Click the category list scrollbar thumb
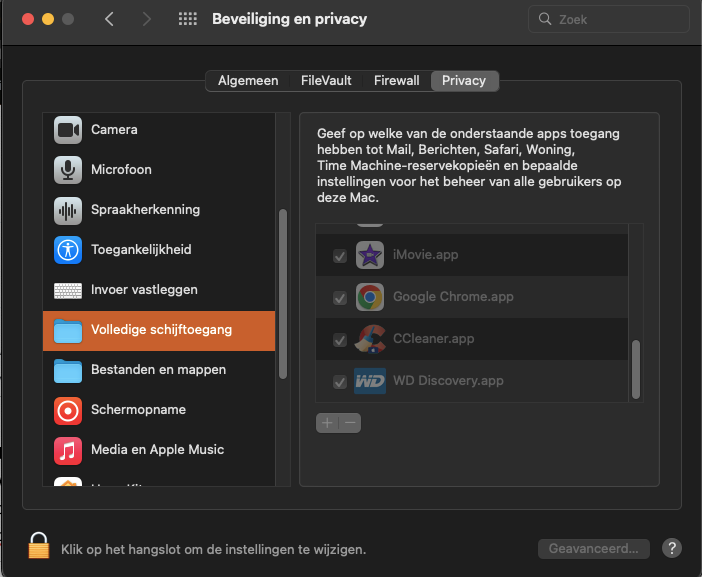The image size is (702, 577). click(x=283, y=294)
